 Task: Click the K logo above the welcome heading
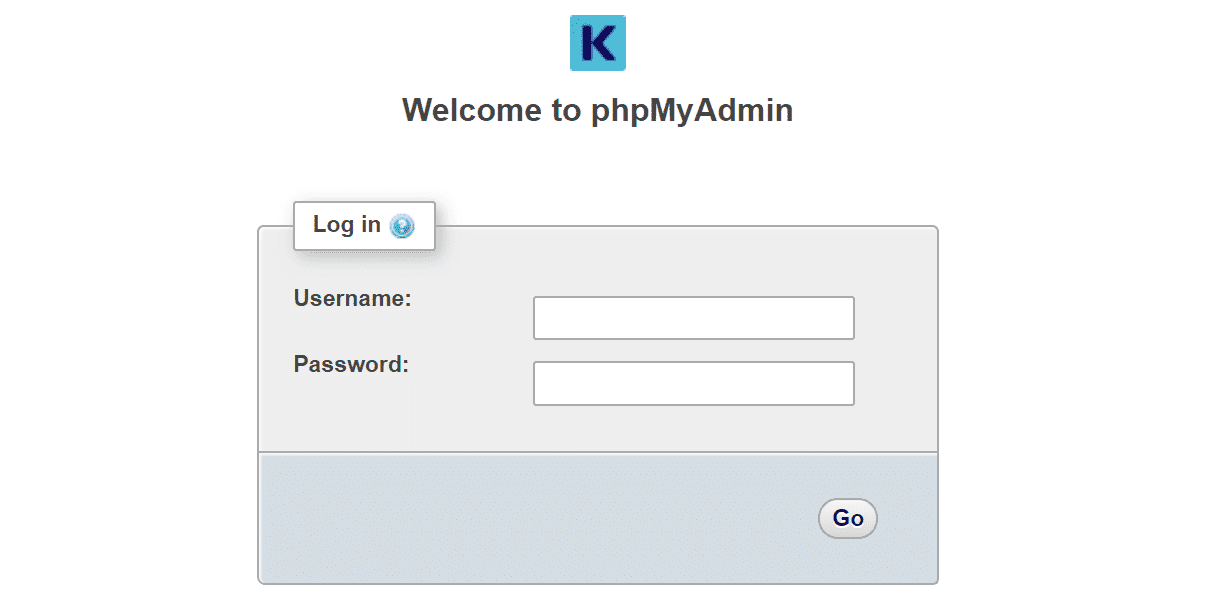[597, 43]
